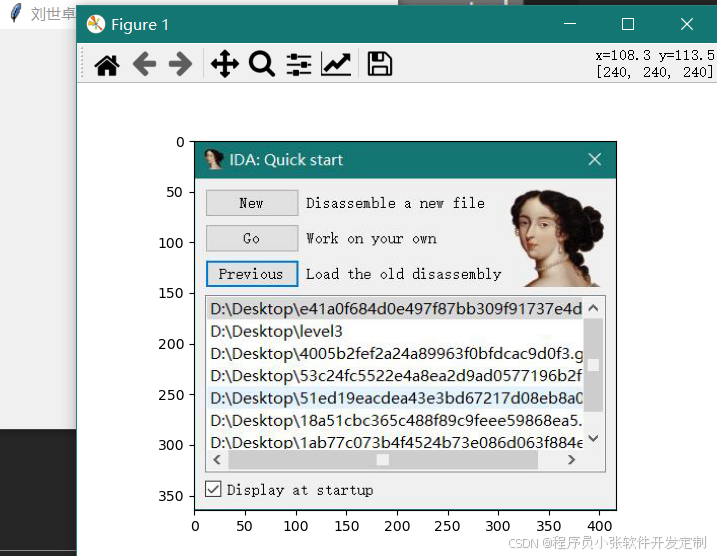Click the Work on your own label

click(371, 238)
